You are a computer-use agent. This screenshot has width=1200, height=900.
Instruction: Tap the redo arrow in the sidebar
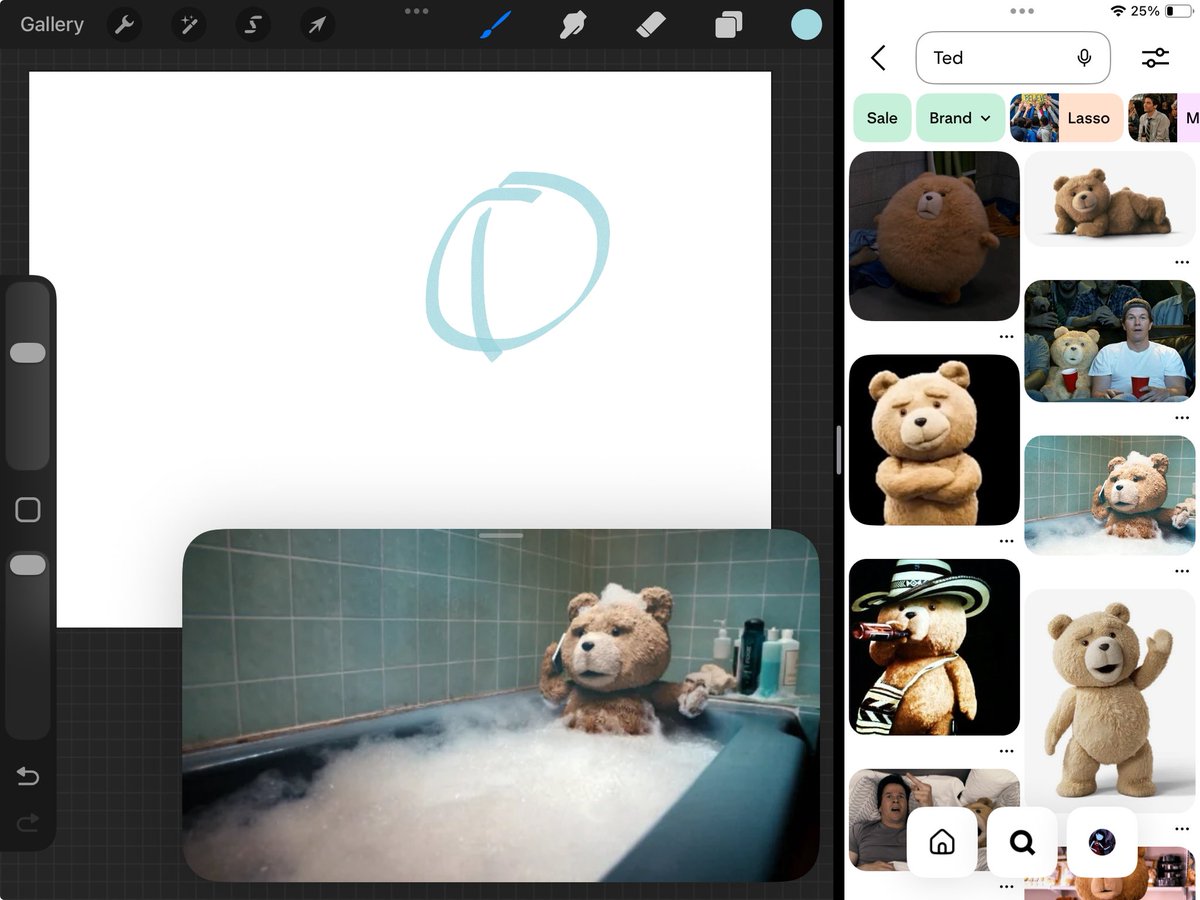pos(28,823)
